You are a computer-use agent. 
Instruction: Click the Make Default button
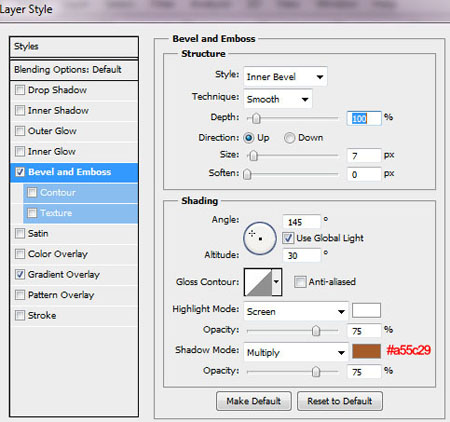pos(254,401)
